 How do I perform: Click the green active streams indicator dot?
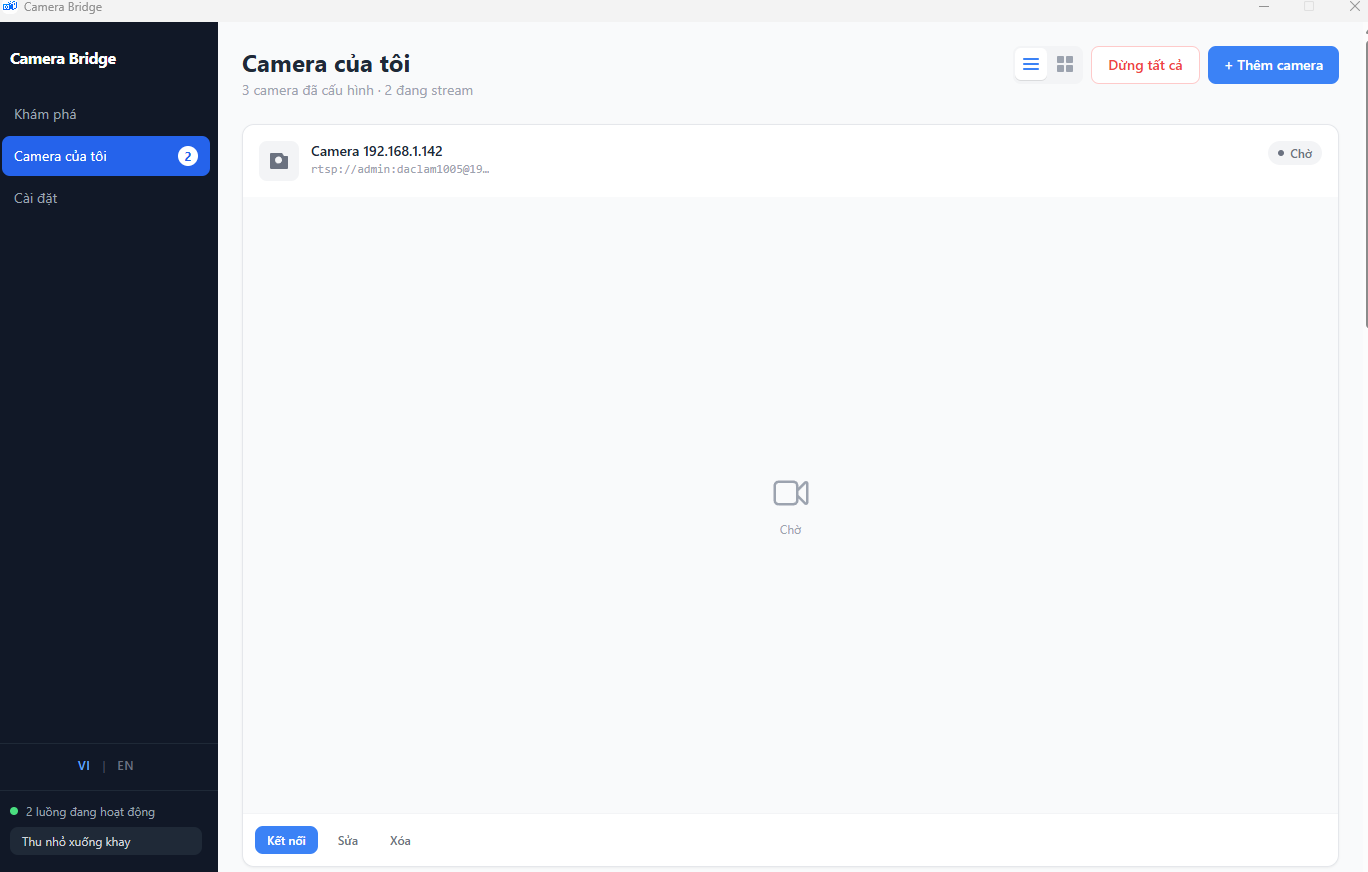pyautogui.click(x=14, y=811)
